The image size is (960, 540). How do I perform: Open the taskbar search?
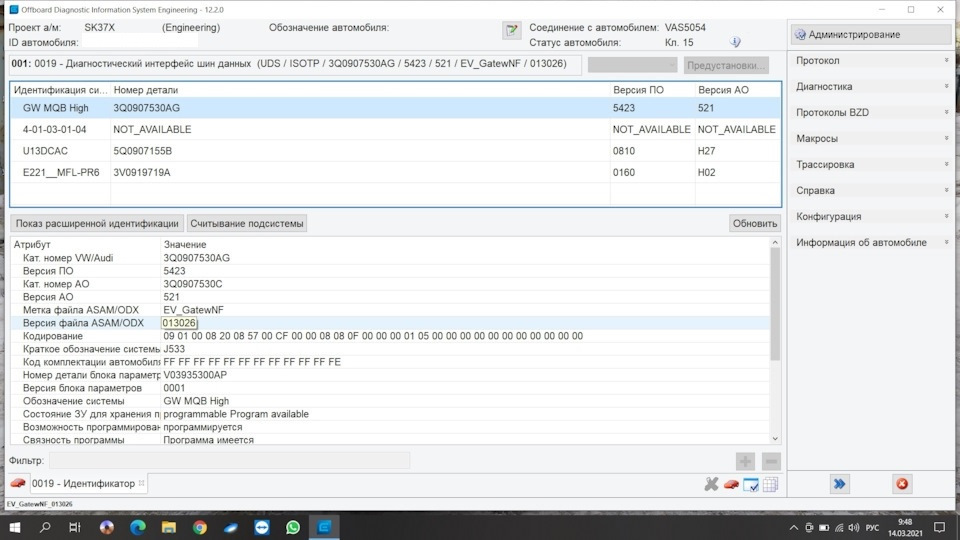click(x=45, y=527)
